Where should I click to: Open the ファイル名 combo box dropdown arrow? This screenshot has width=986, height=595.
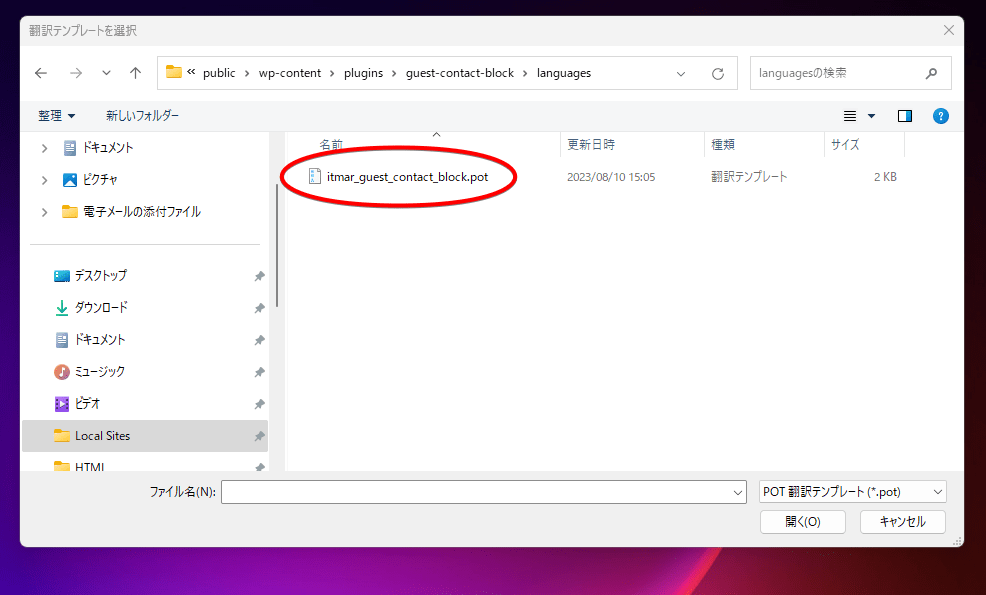pyautogui.click(x=738, y=492)
